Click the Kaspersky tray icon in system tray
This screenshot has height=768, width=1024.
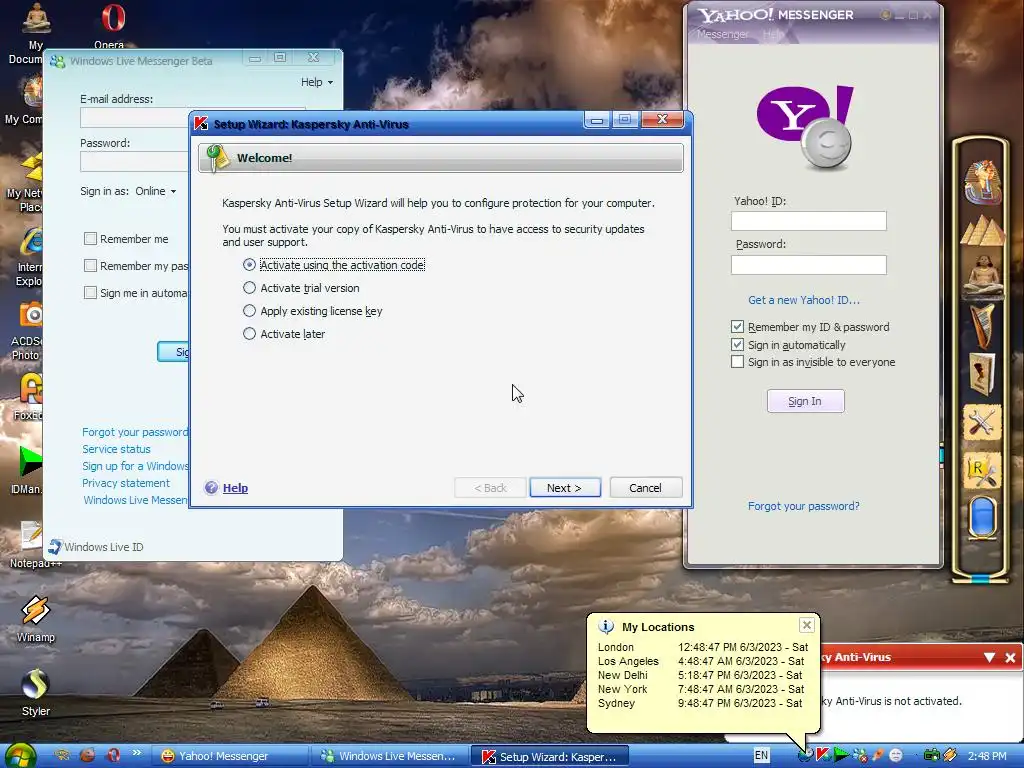[x=822, y=756]
